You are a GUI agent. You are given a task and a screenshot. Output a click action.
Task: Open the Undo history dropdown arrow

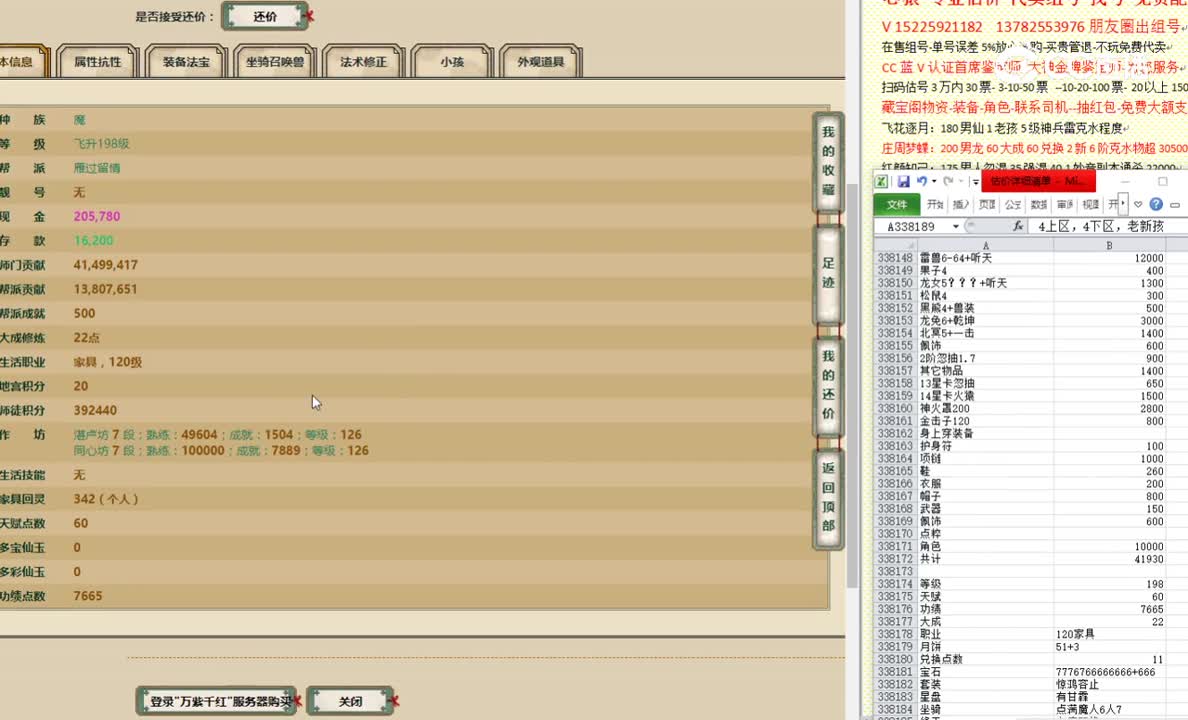933,181
